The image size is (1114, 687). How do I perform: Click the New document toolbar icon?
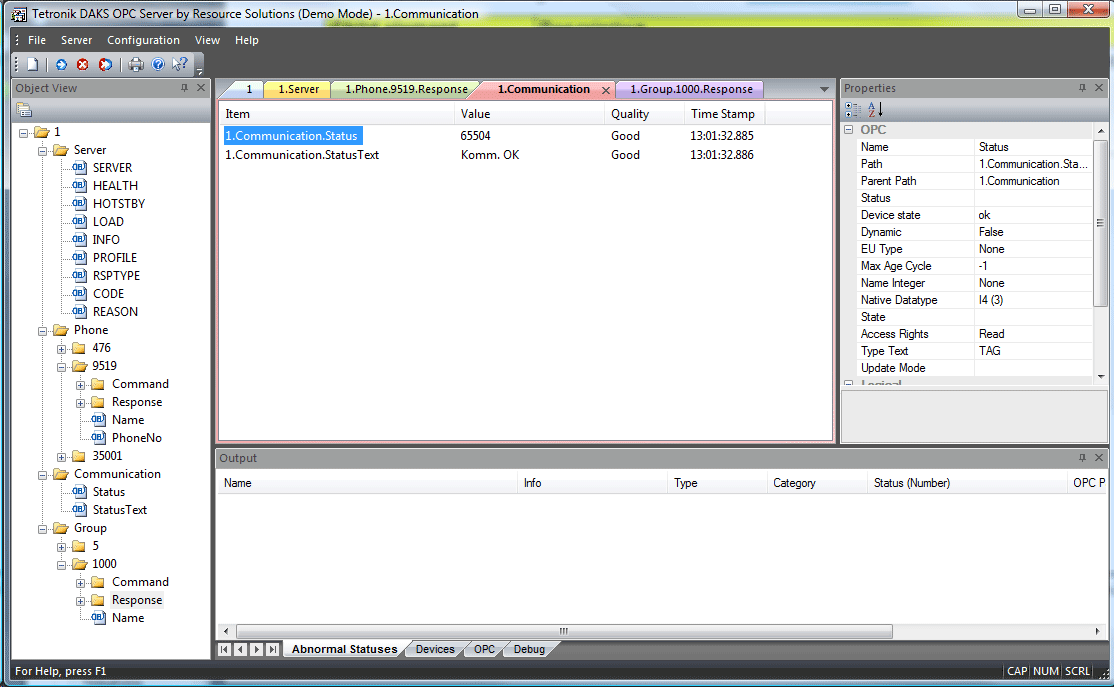[x=33, y=65]
